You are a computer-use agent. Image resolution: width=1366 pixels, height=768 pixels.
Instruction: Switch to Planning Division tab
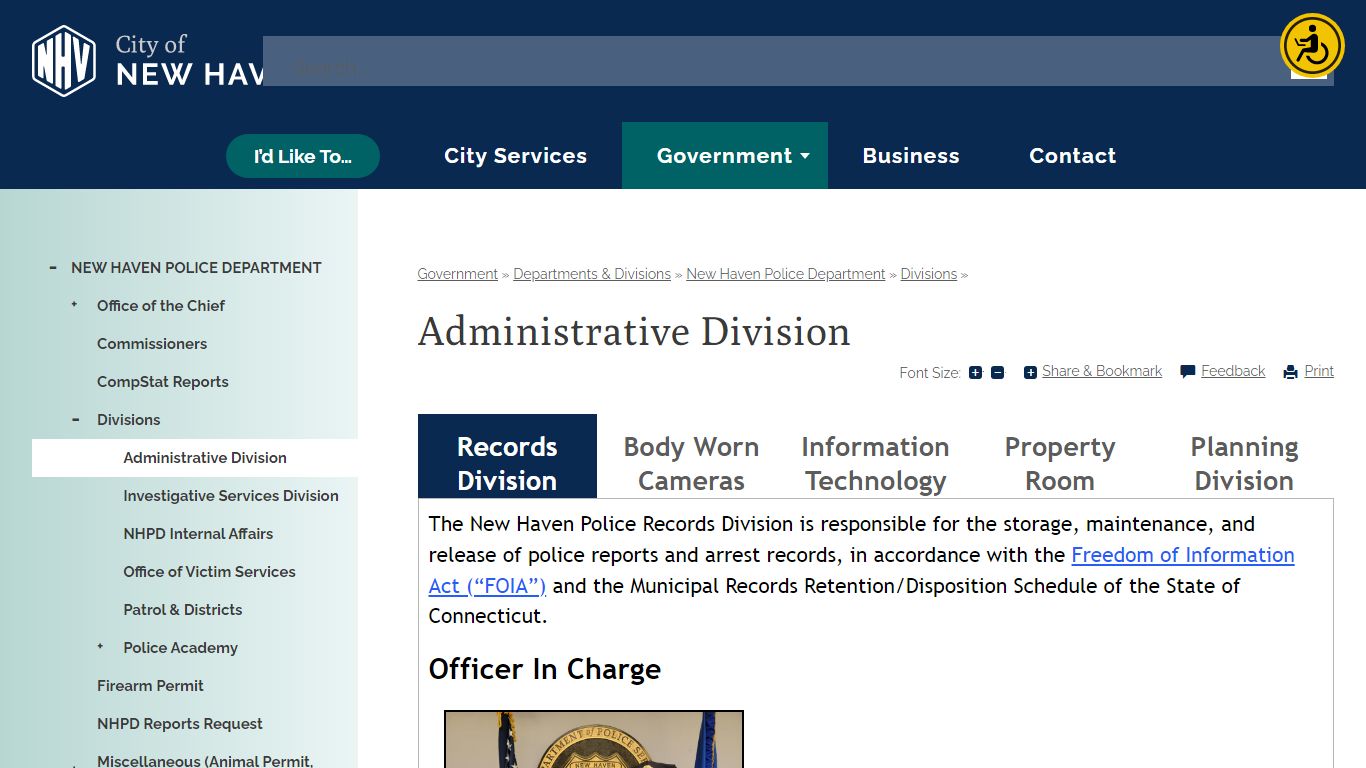point(1244,464)
